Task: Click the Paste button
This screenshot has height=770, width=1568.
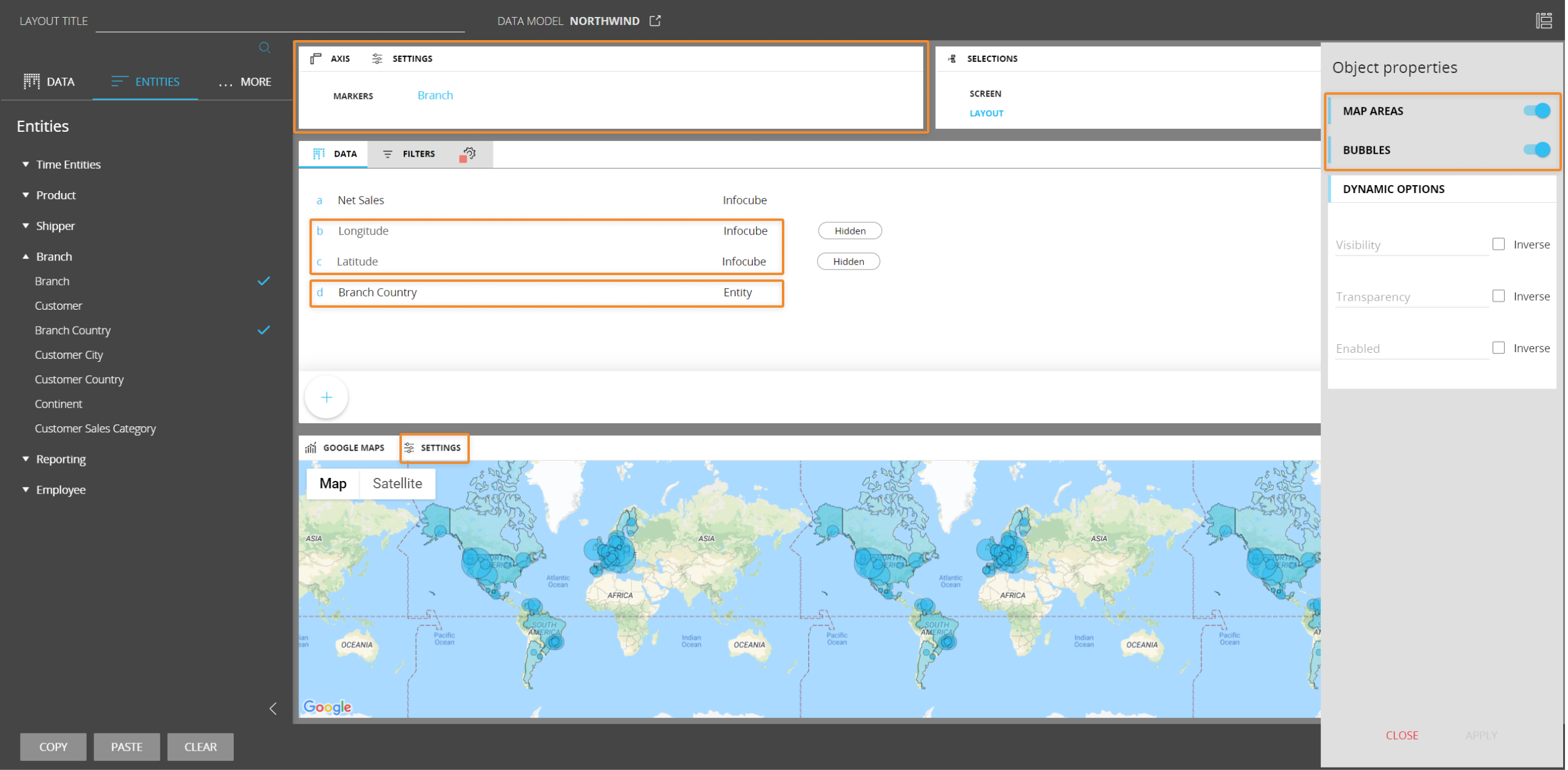Action: pyautogui.click(x=127, y=746)
